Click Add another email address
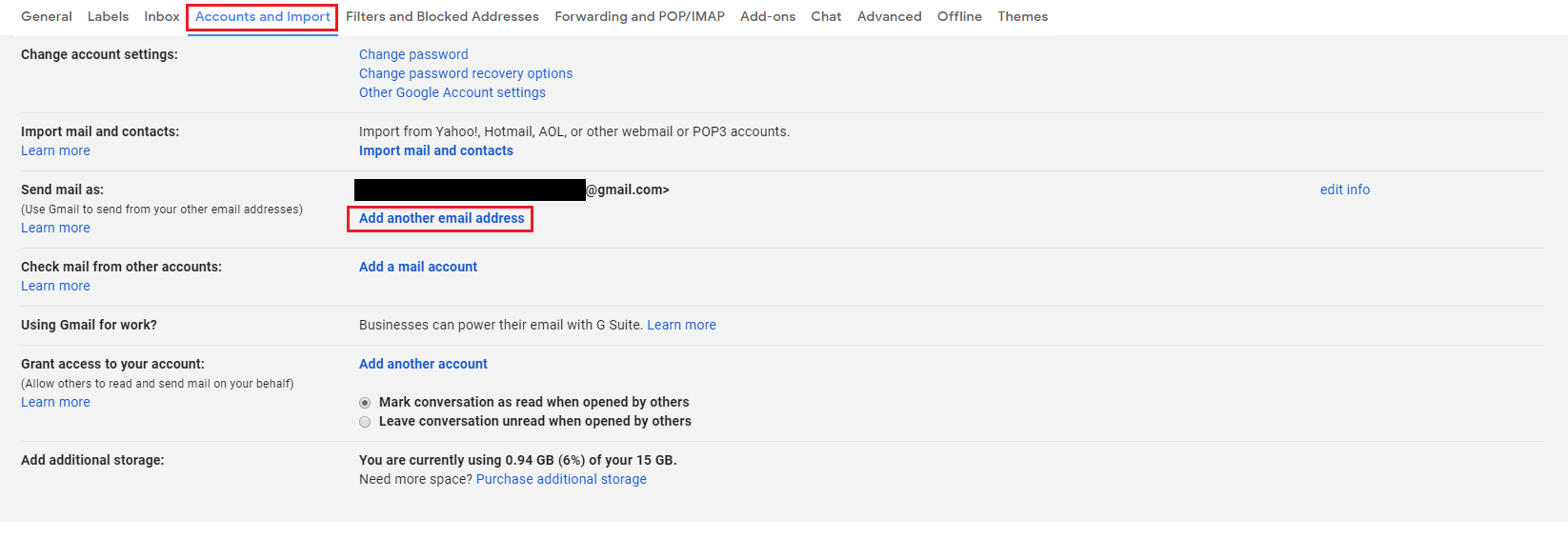The image size is (1568, 539). (x=442, y=218)
